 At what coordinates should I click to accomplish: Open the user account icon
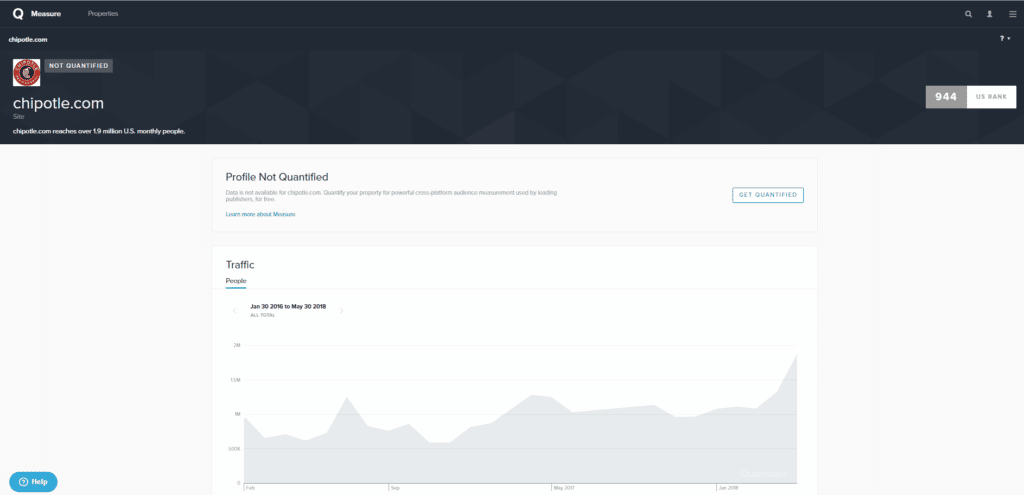(990, 14)
